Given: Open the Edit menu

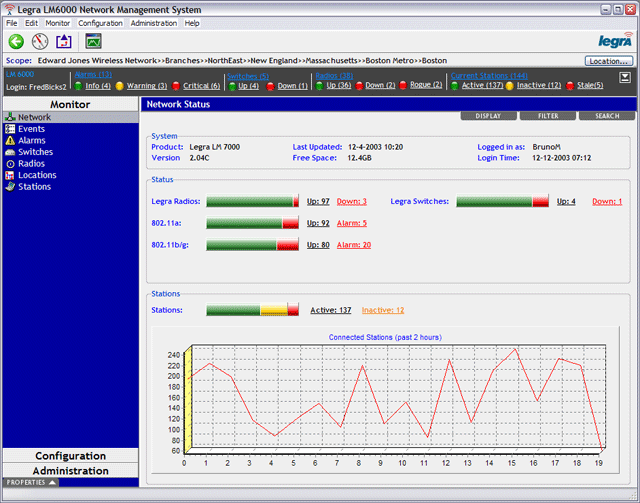Looking at the screenshot, I should click(31, 23).
